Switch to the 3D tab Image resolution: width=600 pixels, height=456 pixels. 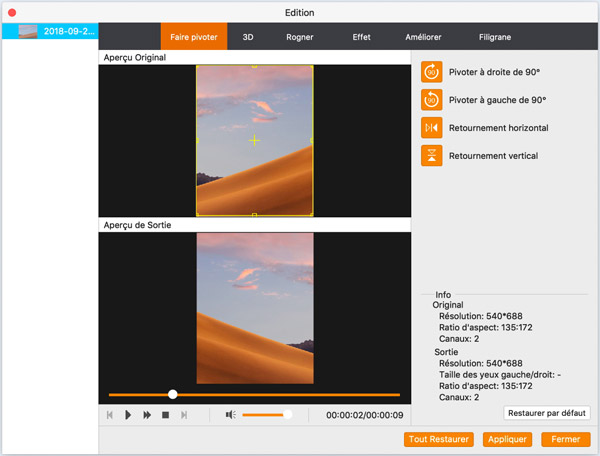[248, 37]
